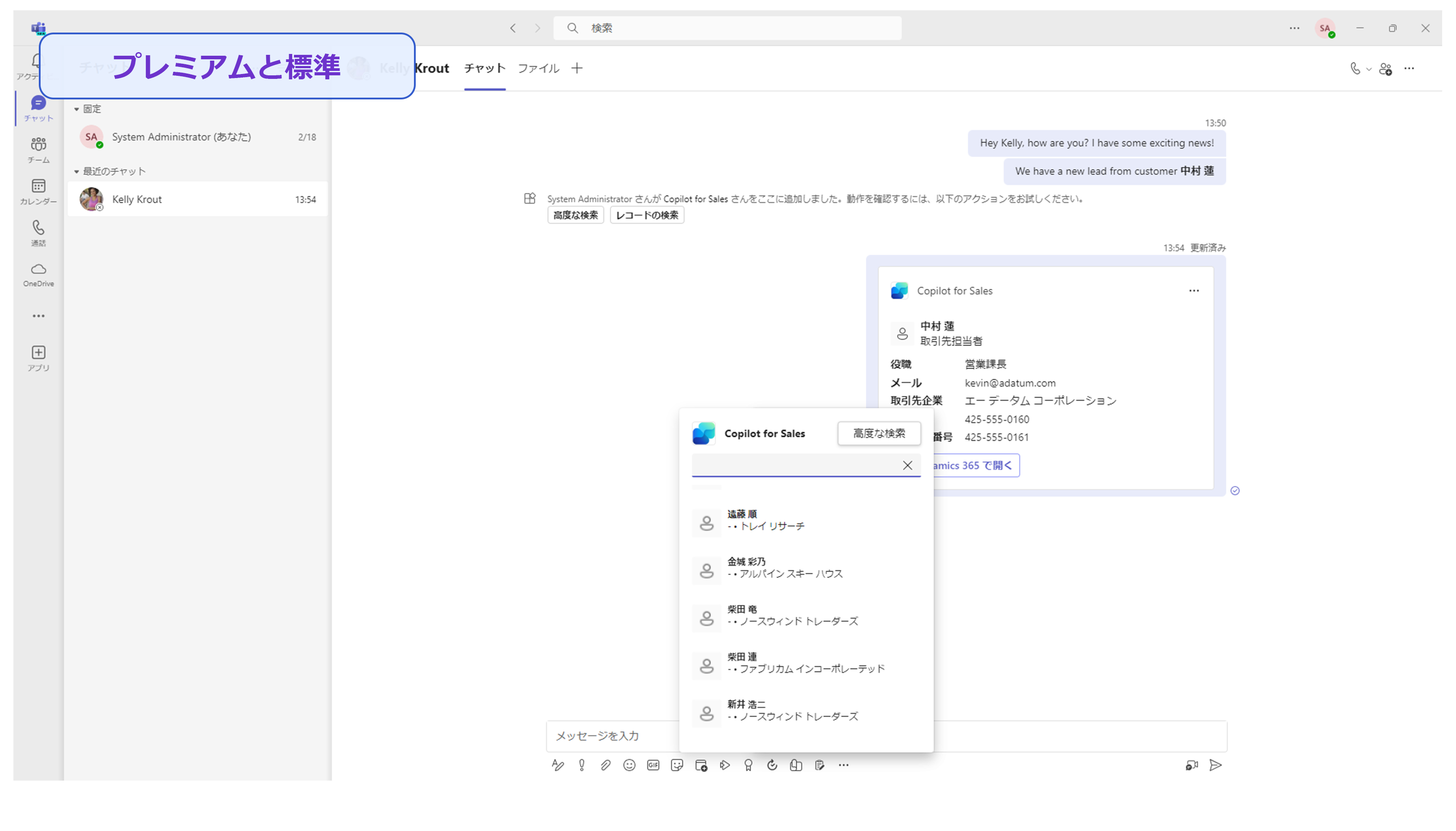Click the "We have a new lead" message

[x=1114, y=171]
